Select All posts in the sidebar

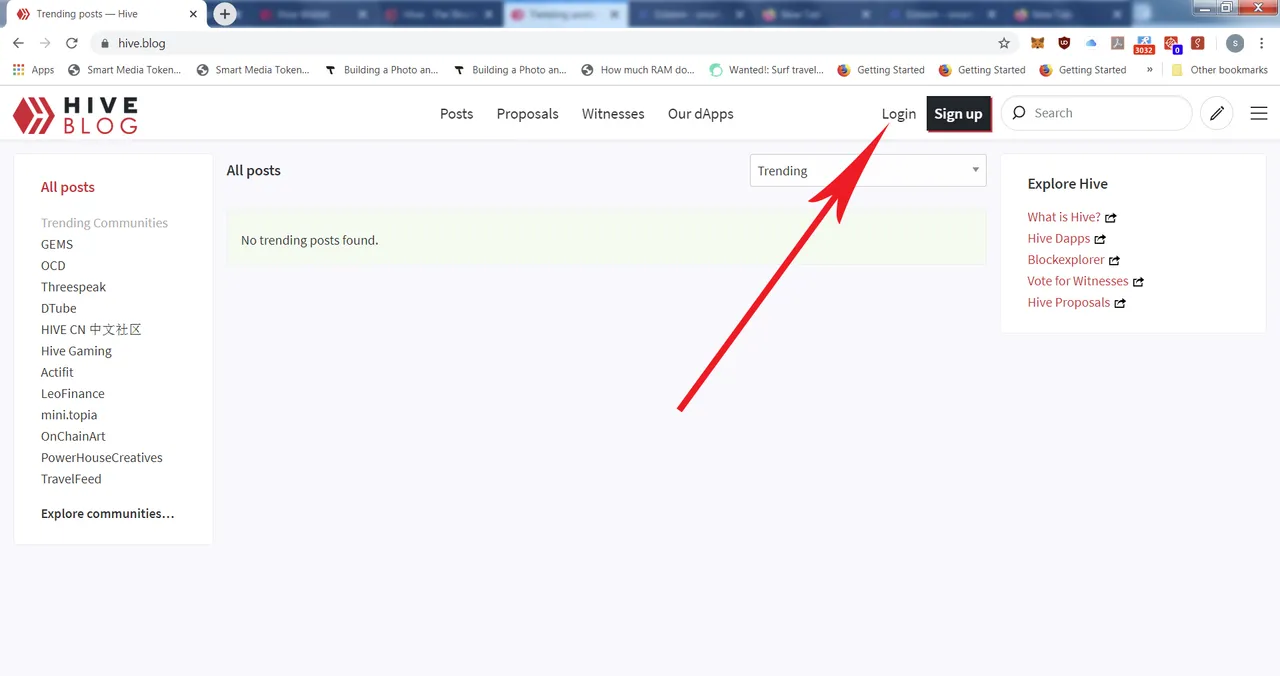point(68,187)
